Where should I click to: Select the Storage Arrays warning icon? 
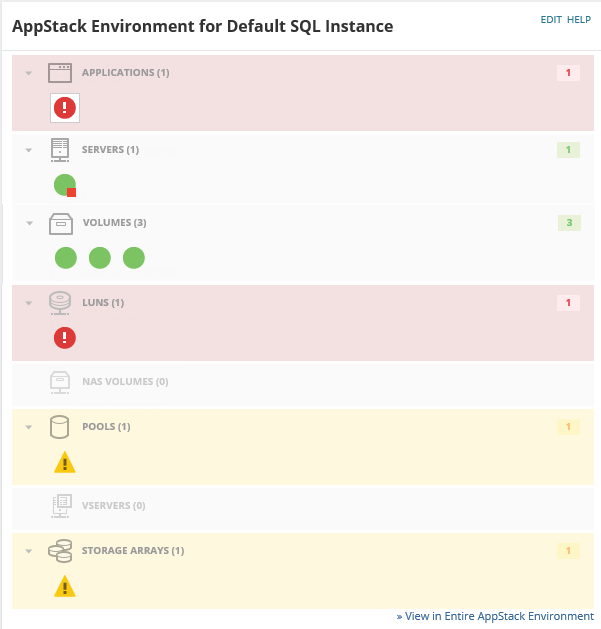(65, 586)
